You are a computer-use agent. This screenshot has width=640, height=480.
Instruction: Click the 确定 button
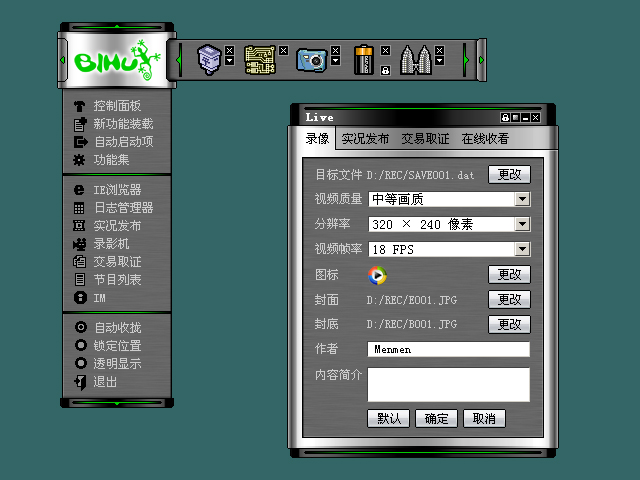click(x=436, y=419)
